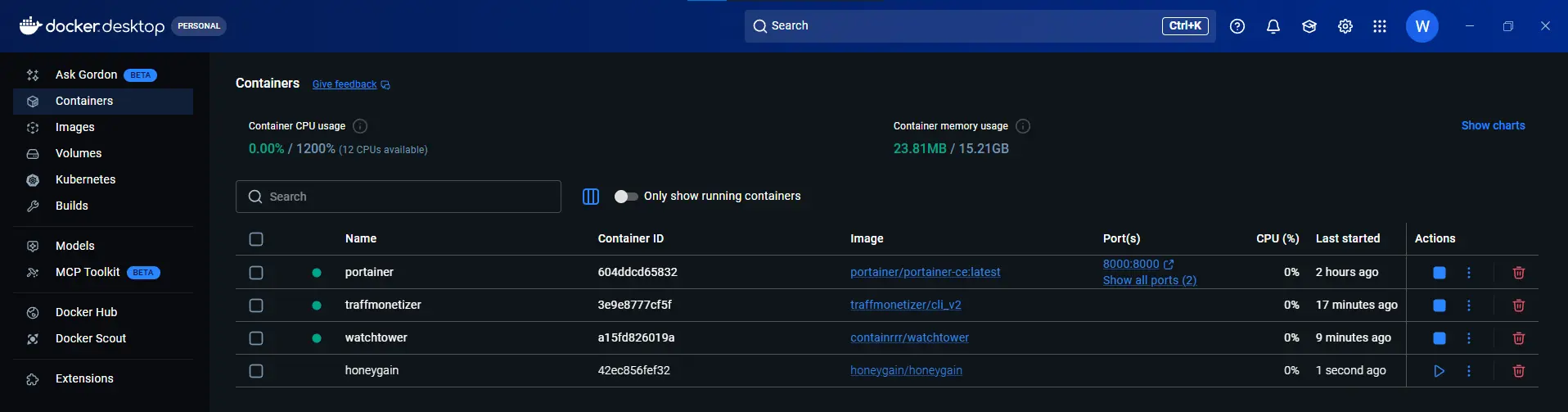This screenshot has height=412, width=1568.
Task: Open containrrr/watchtower image link
Action: [909, 338]
